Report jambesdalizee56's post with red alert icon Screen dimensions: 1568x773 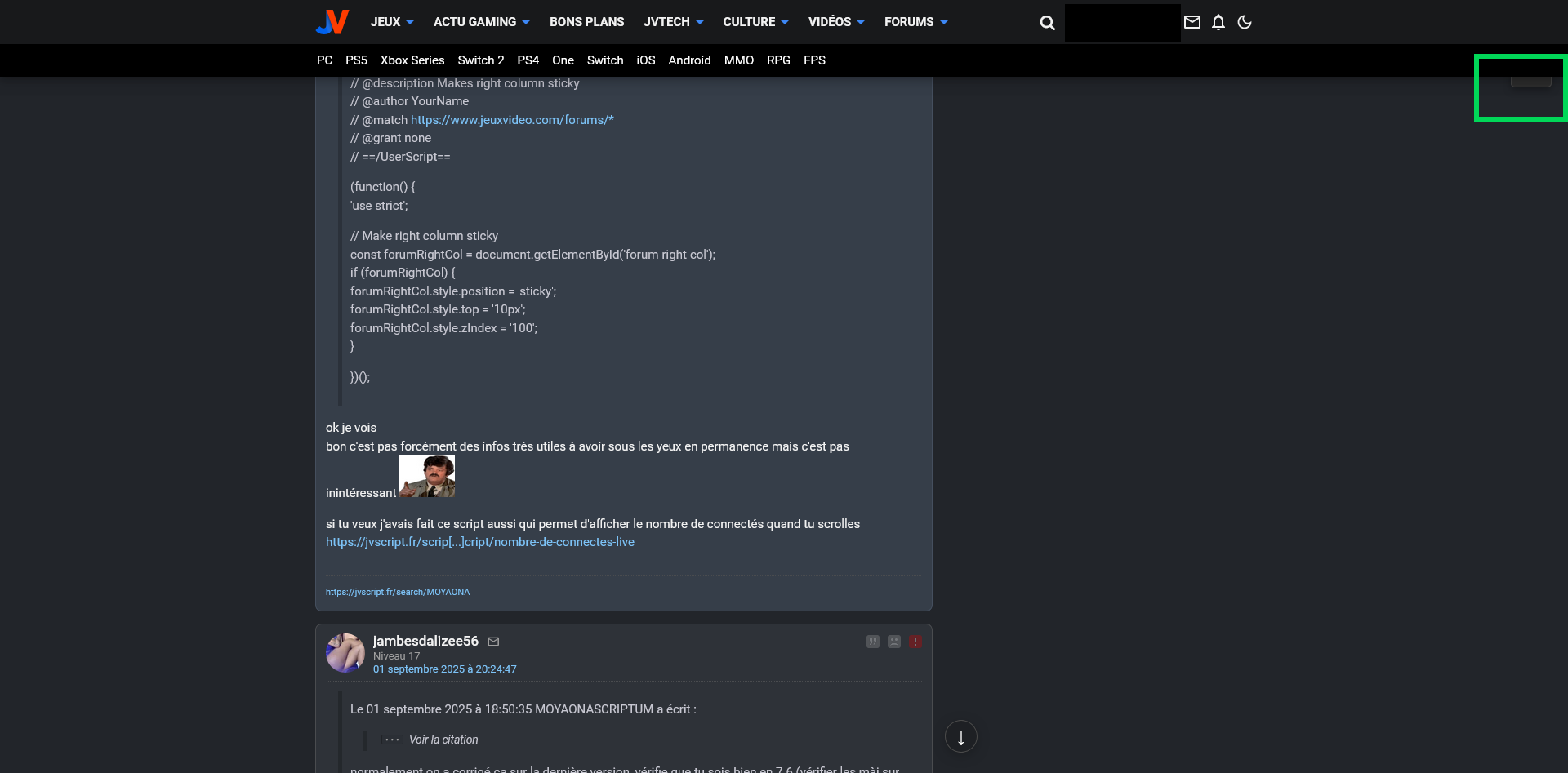(x=915, y=642)
